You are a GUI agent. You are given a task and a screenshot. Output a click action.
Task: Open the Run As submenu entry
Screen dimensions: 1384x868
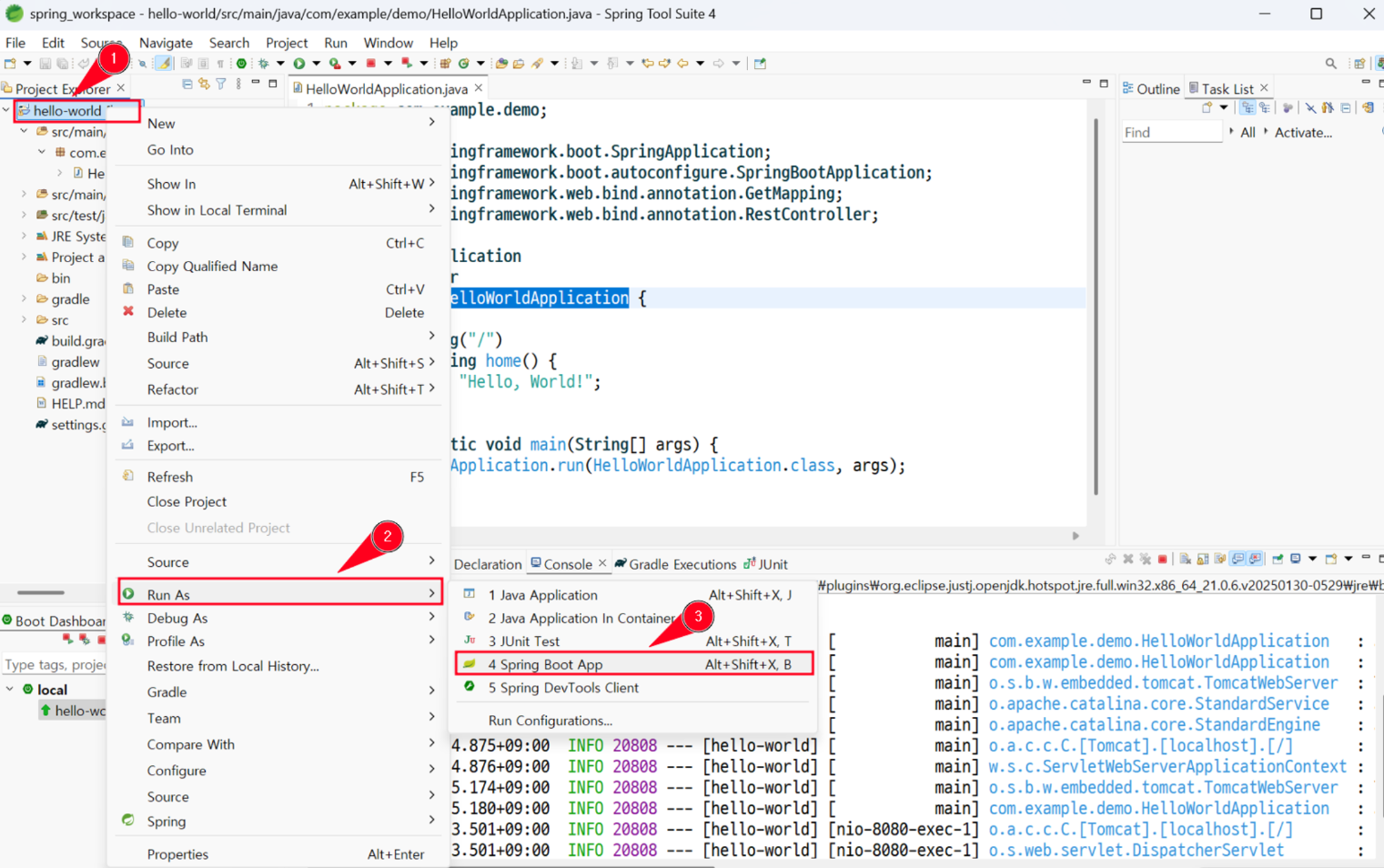pyautogui.click(x=280, y=594)
